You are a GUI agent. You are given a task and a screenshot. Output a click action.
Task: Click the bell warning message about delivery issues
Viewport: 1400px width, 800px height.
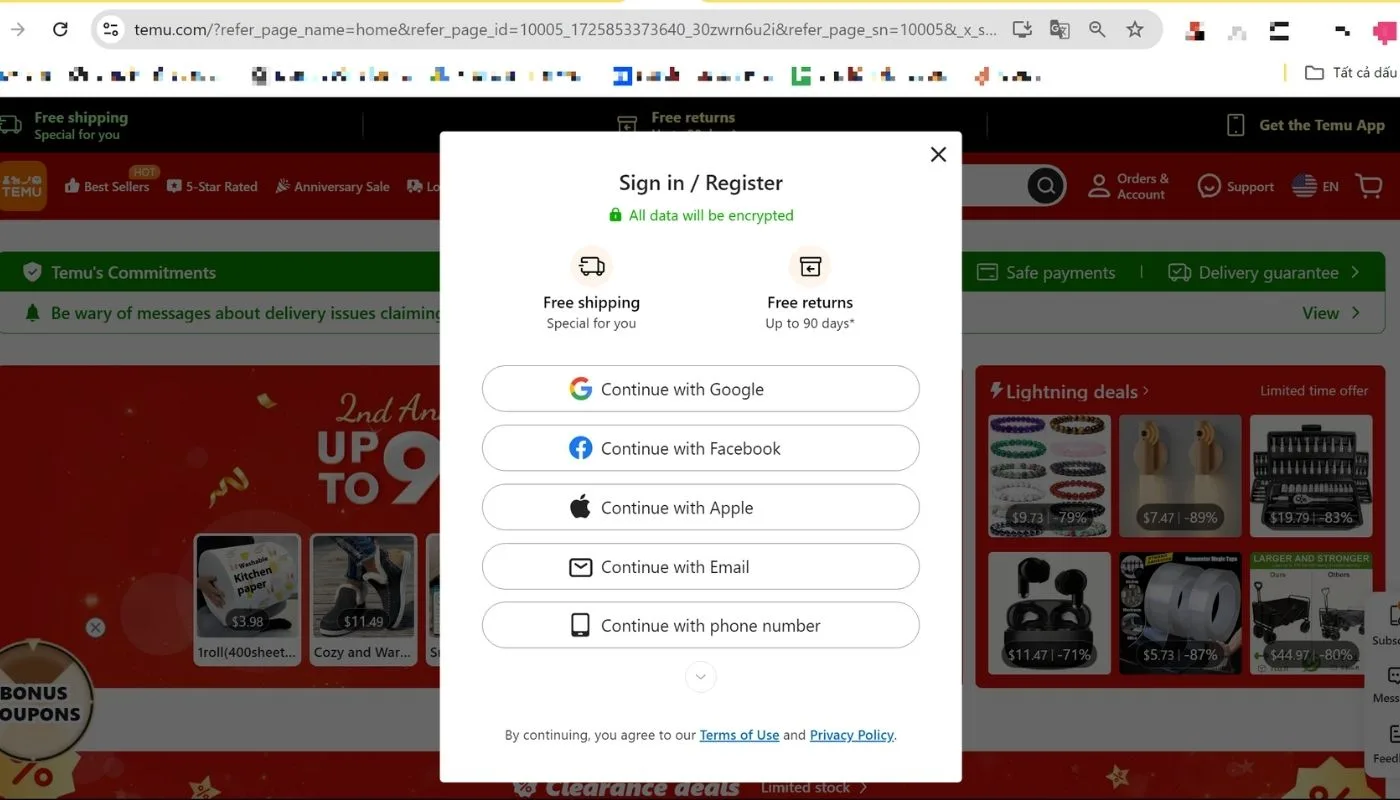235,313
